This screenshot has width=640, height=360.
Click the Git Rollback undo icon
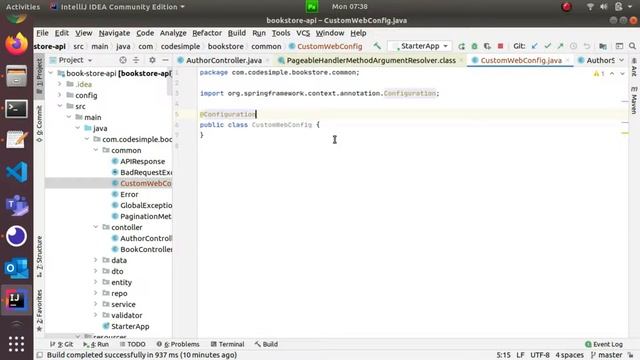587,46
